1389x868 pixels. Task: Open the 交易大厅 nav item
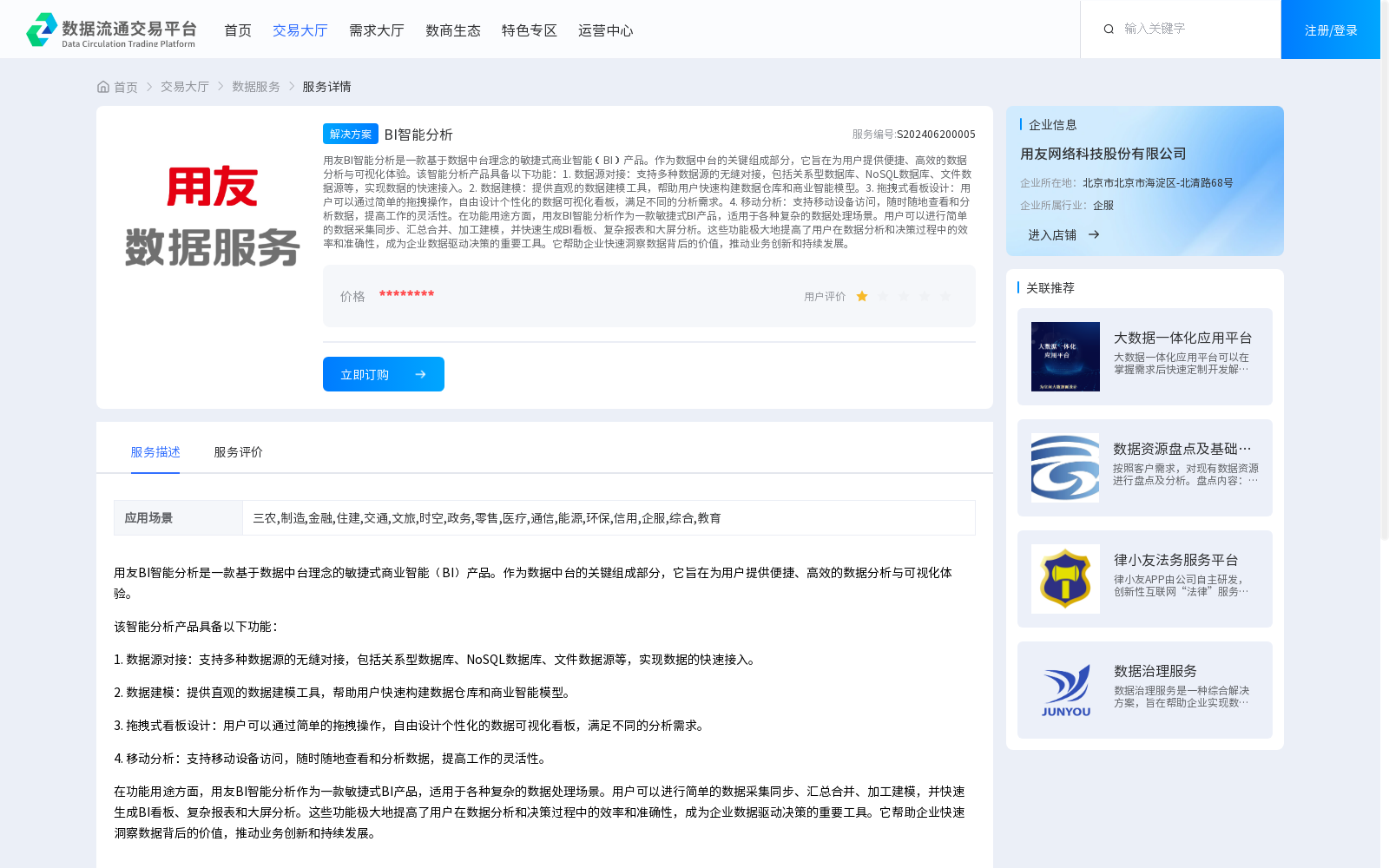click(300, 30)
